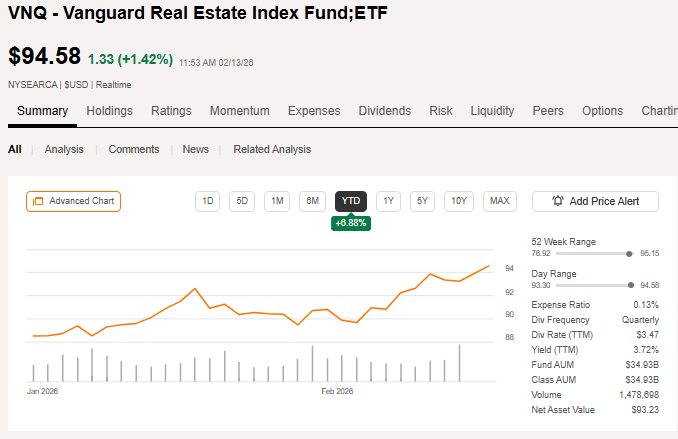Image resolution: width=678 pixels, height=439 pixels.
Task: Click the Add Price Alert button
Action: coord(595,201)
